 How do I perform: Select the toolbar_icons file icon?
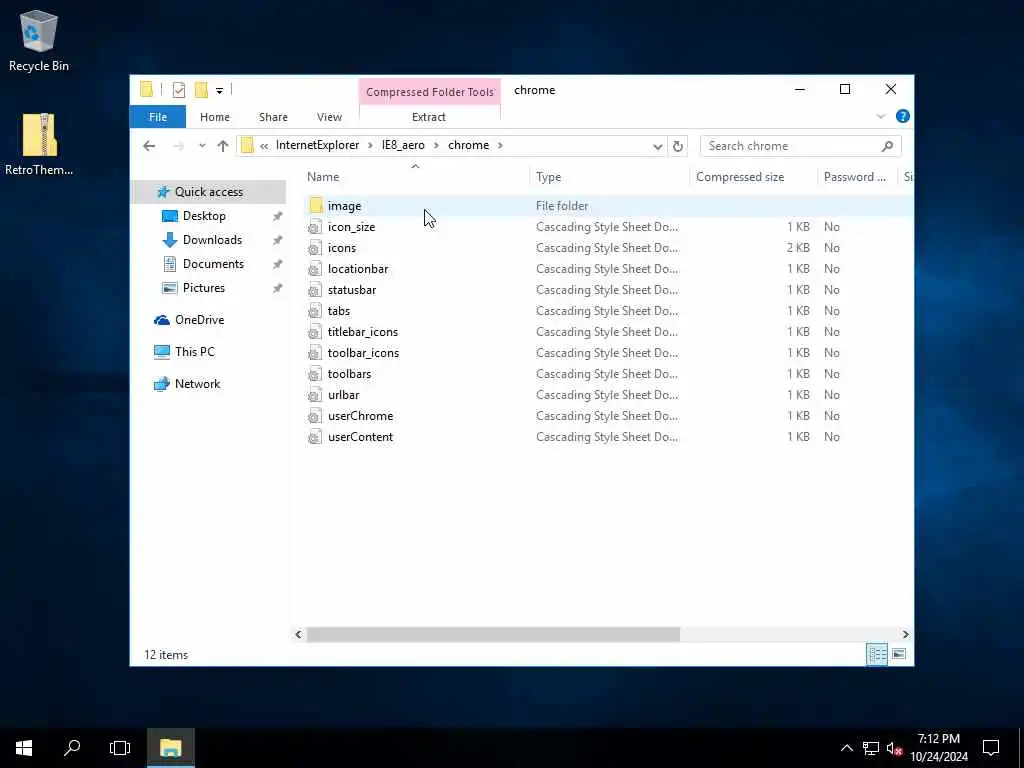coord(315,353)
